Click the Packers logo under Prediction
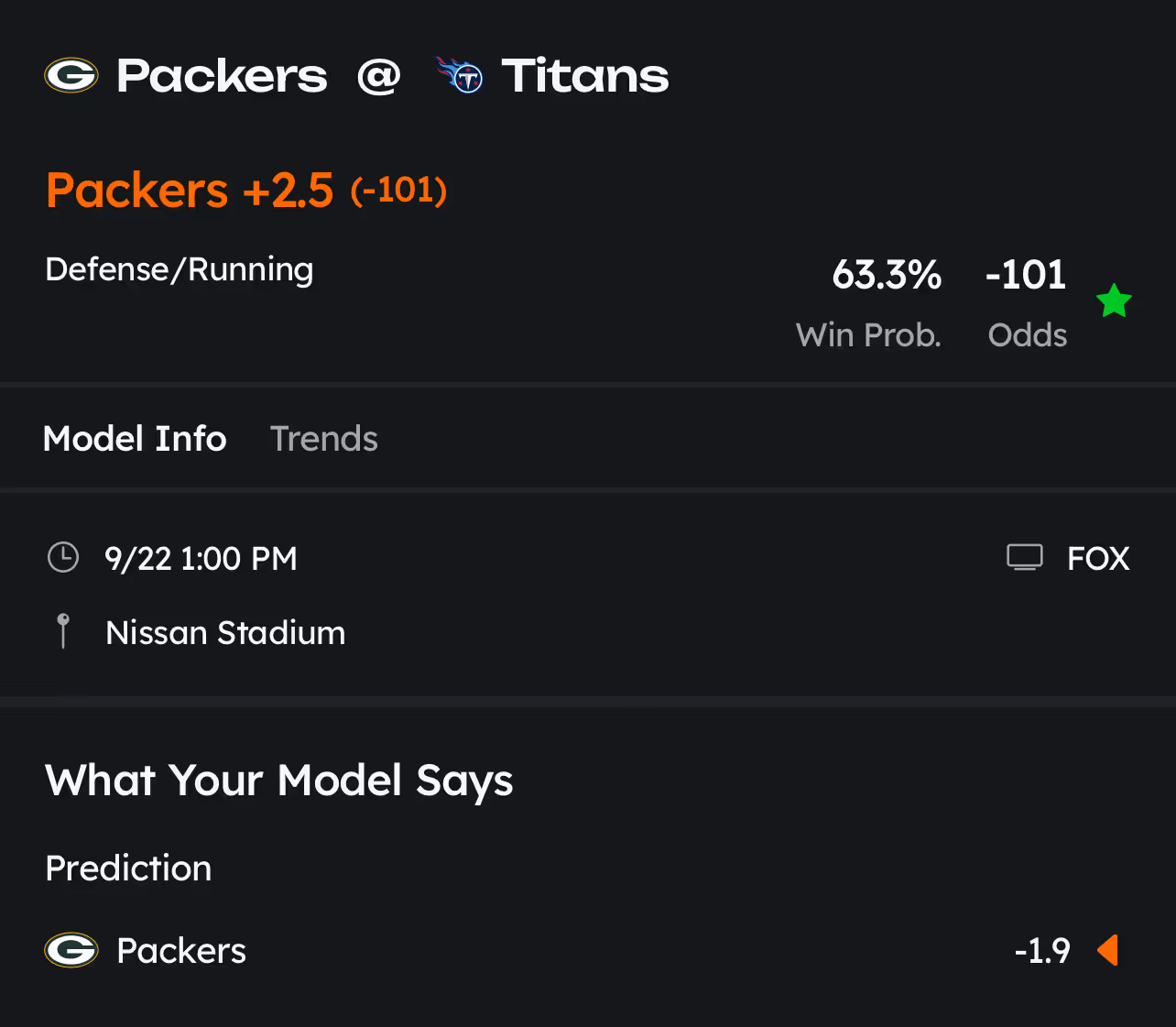 click(71, 950)
